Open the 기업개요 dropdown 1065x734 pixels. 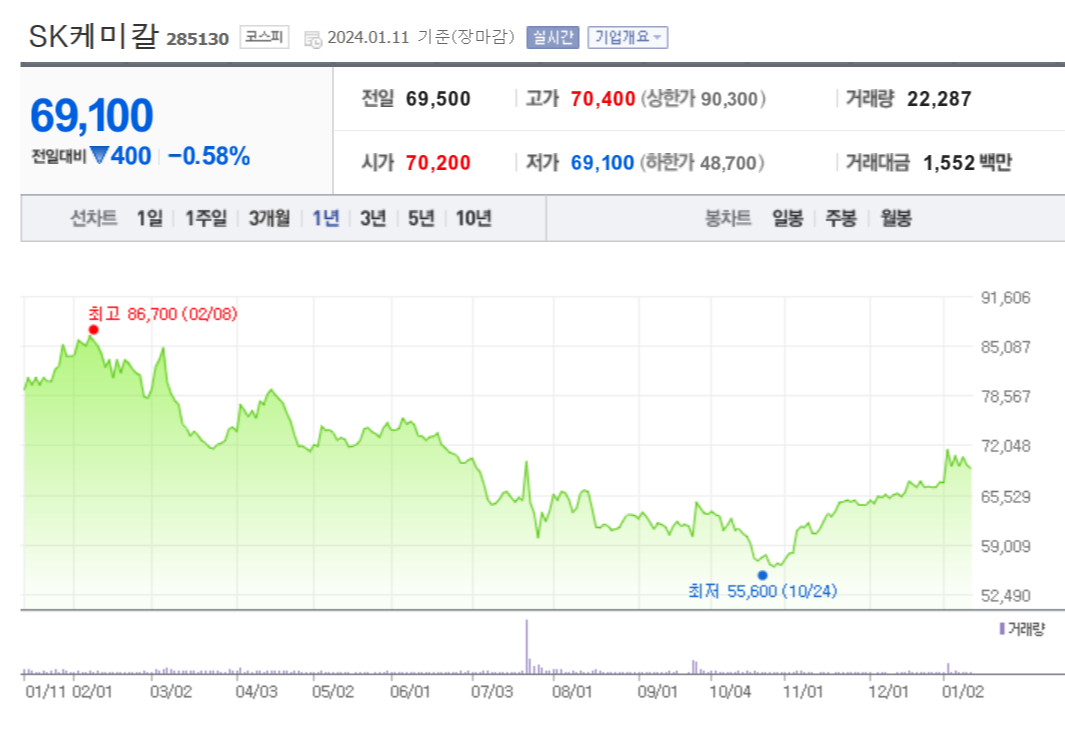click(628, 37)
